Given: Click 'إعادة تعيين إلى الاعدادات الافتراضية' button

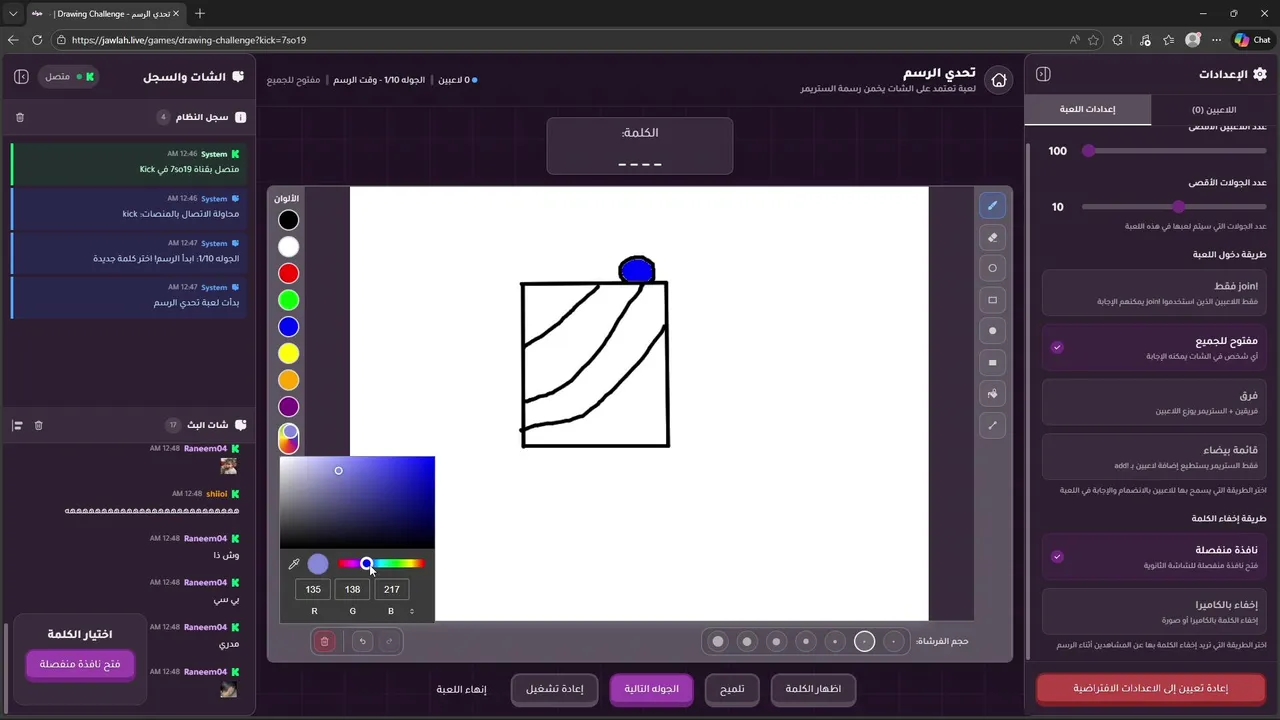Looking at the screenshot, I should (x=1150, y=689).
